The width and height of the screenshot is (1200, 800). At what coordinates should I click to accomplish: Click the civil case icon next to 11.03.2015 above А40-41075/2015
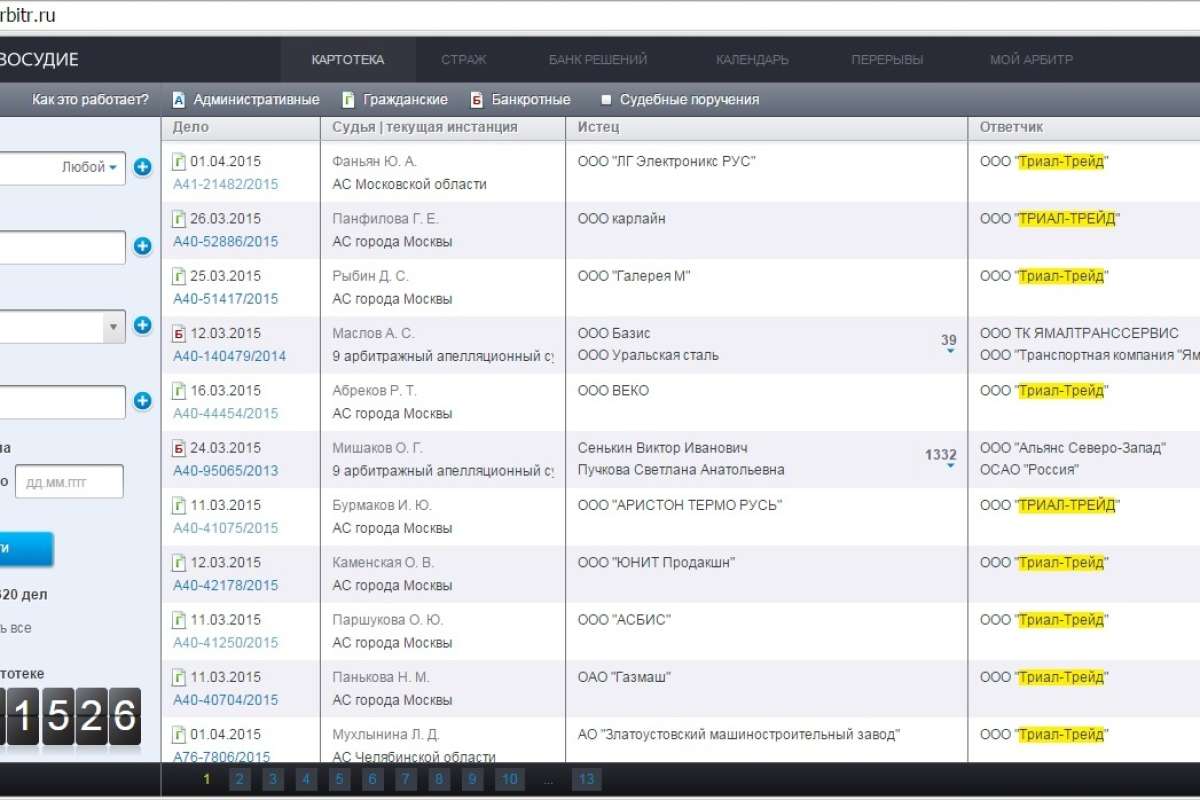[x=180, y=505]
